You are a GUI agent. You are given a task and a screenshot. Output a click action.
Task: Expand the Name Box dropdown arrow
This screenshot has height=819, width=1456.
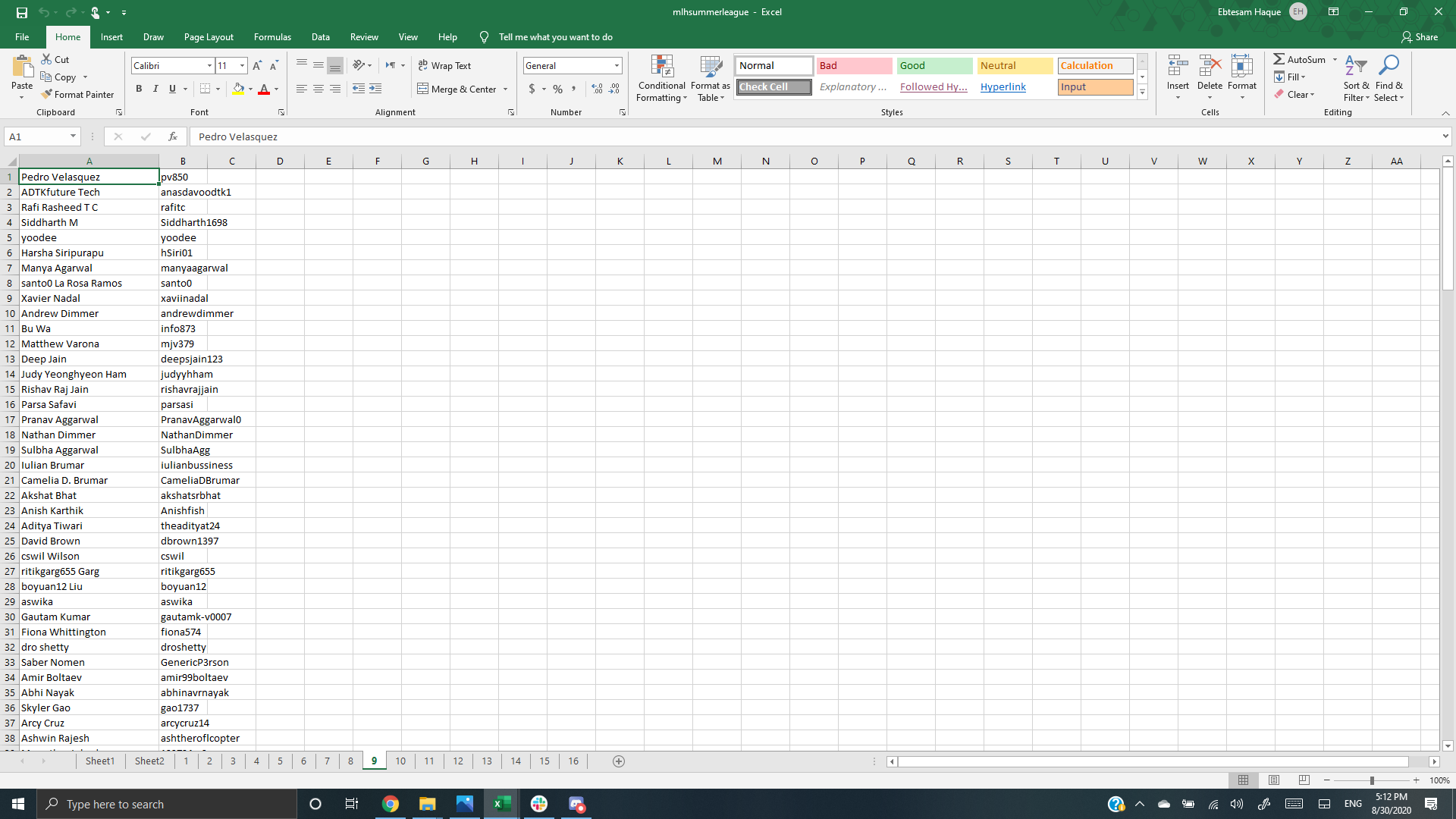[73, 136]
